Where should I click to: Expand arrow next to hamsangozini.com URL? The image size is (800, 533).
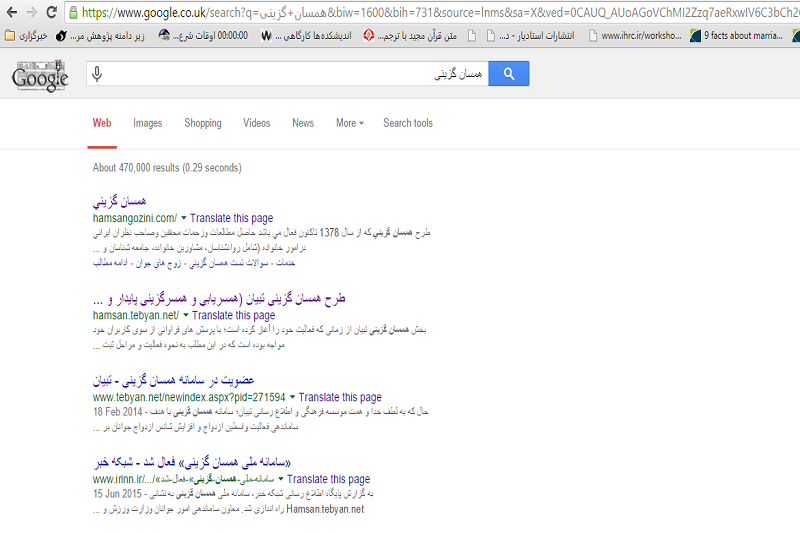click(x=184, y=218)
